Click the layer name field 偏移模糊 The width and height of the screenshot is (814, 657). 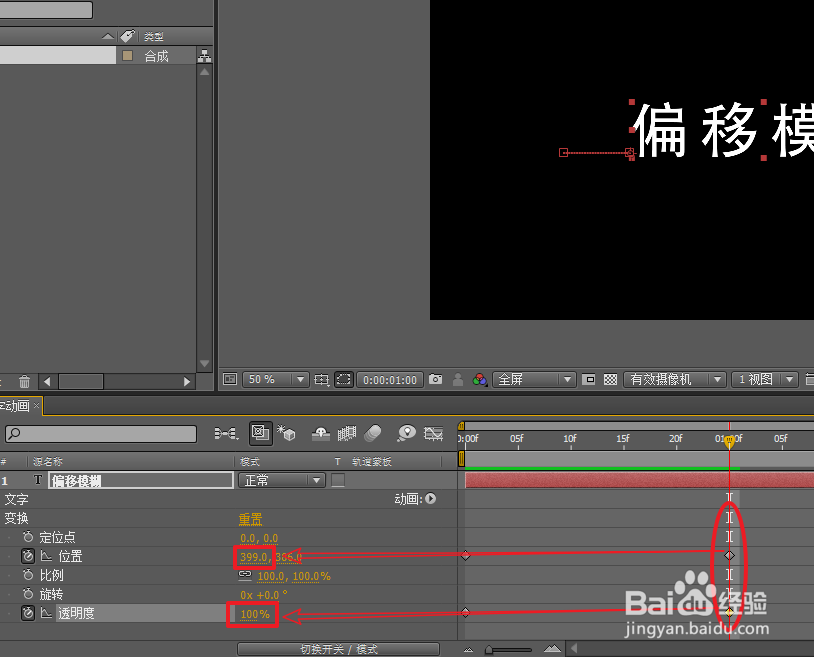click(x=141, y=481)
